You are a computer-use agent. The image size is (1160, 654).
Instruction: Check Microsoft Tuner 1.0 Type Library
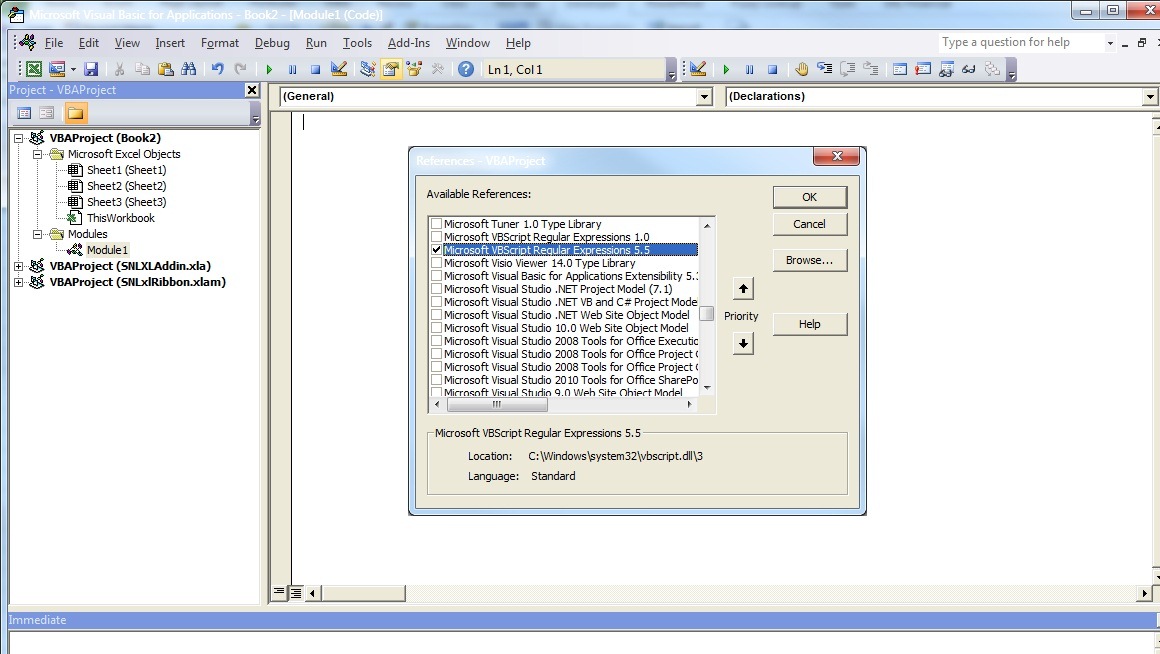tap(436, 223)
